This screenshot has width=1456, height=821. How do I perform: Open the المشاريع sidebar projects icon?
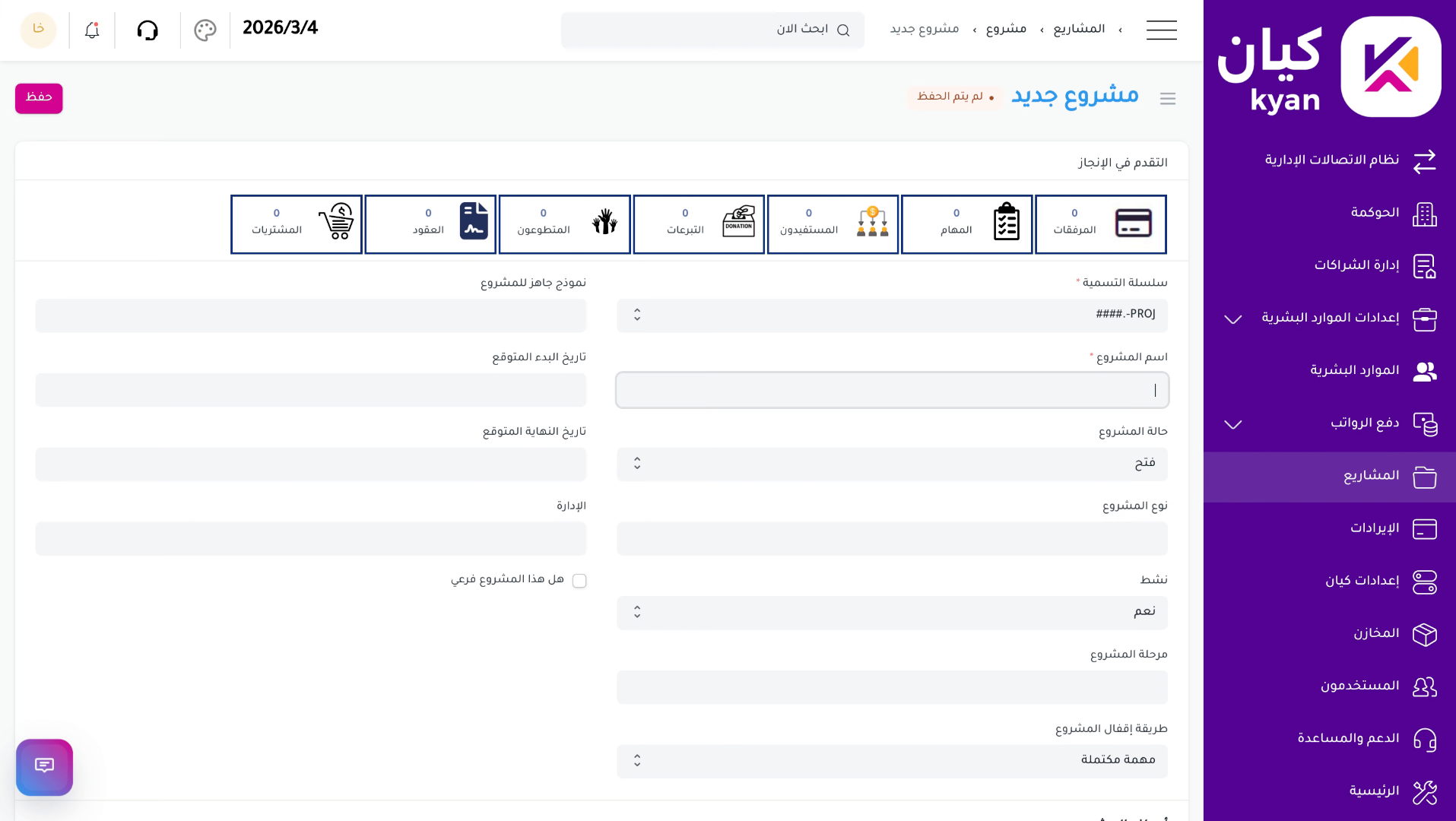click(x=1426, y=477)
